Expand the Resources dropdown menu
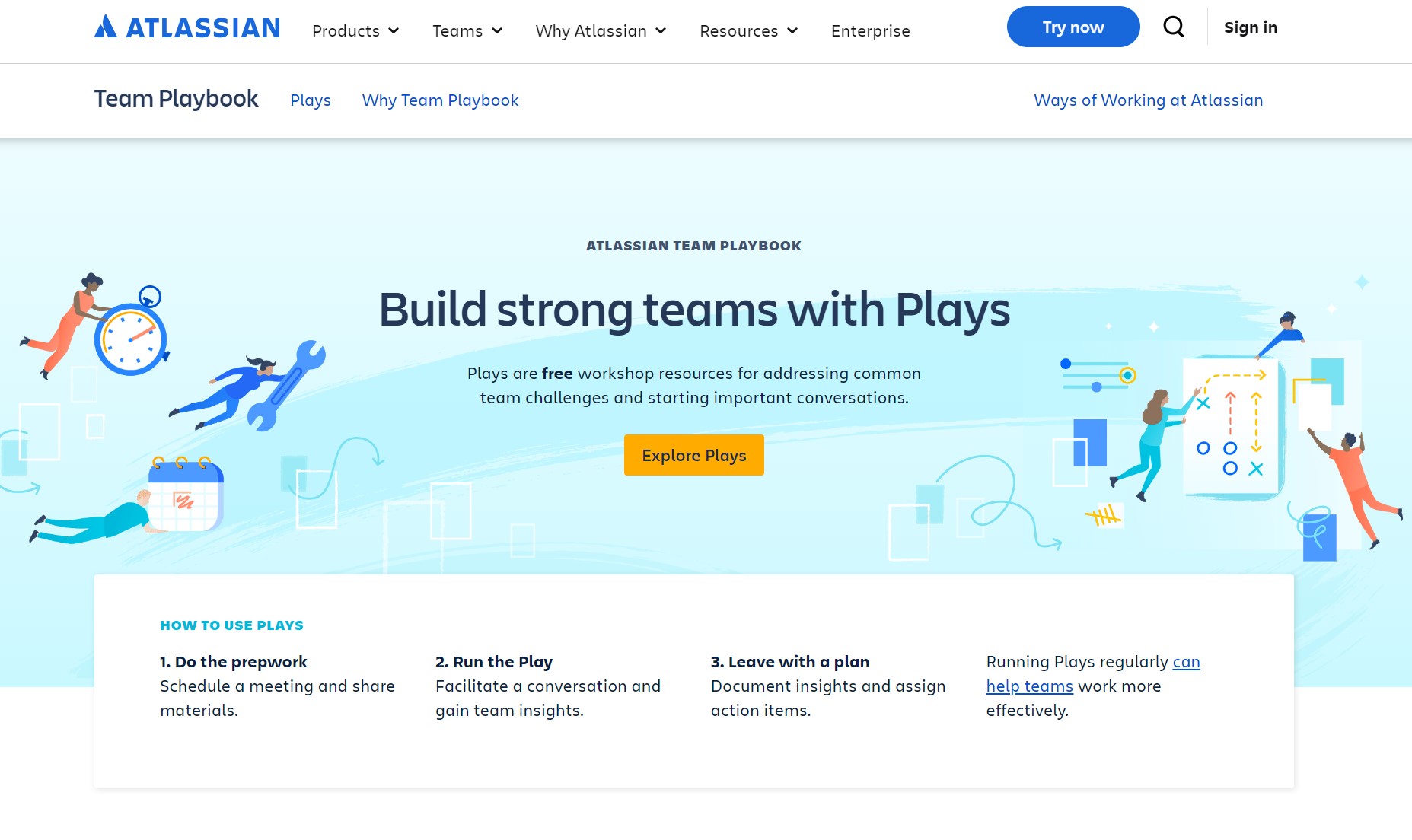The width and height of the screenshot is (1412, 840). (748, 31)
